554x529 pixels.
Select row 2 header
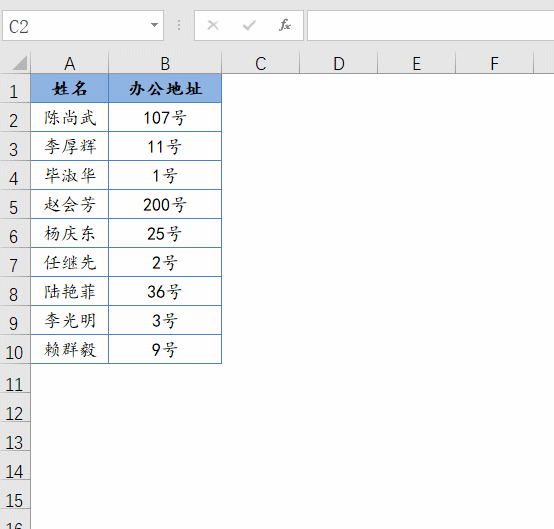(x=15, y=118)
